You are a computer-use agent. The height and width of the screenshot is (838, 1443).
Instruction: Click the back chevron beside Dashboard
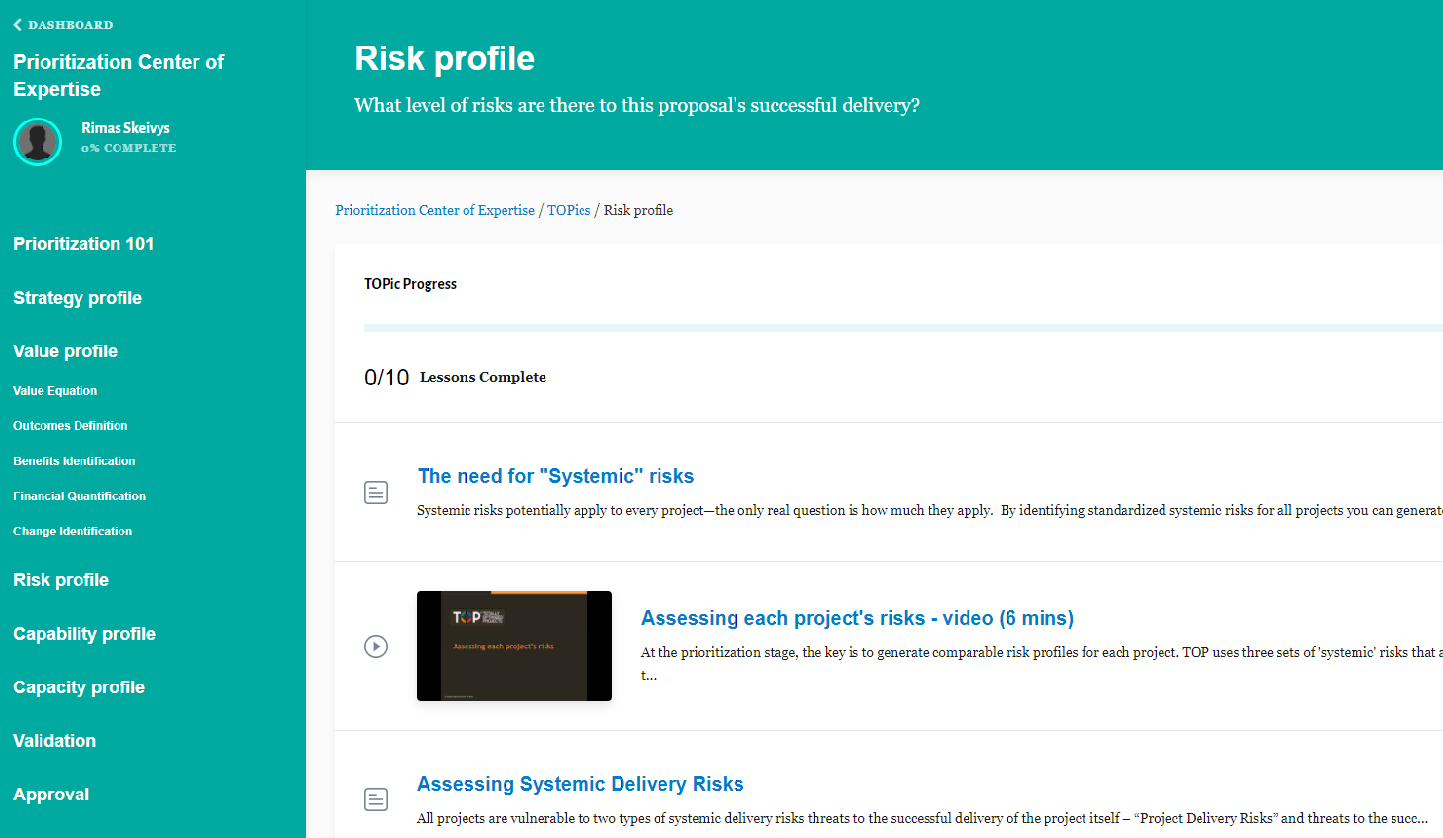(x=17, y=25)
